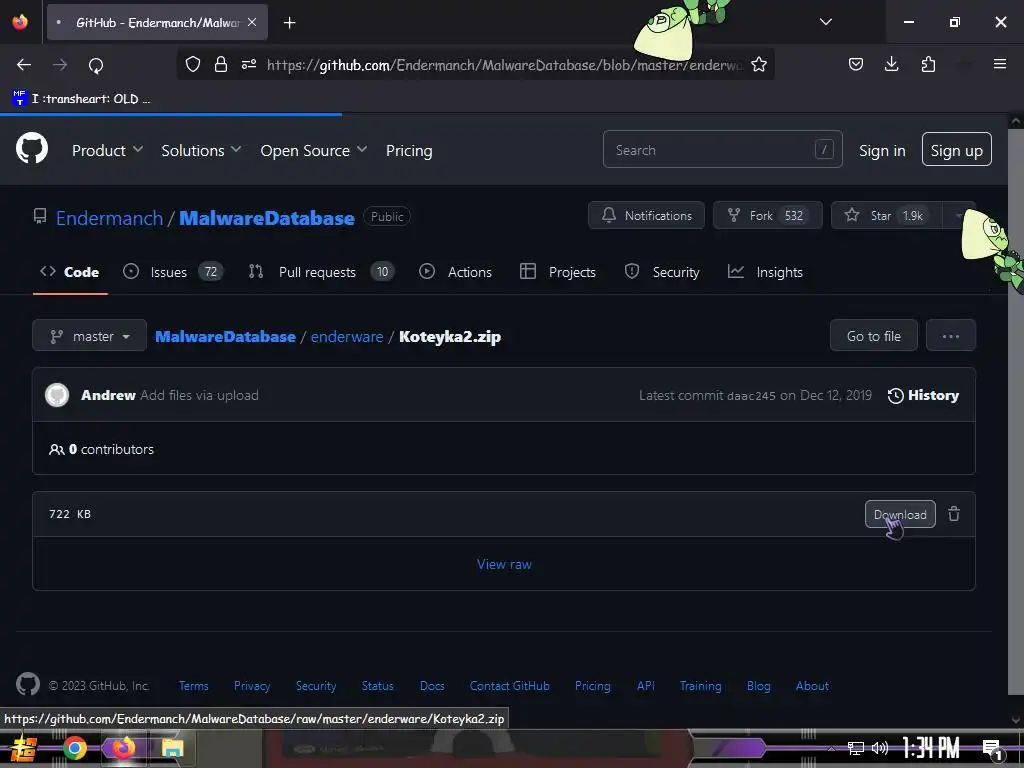1024x768 pixels.
Task: Click the Sign up button
Action: pos(956,150)
